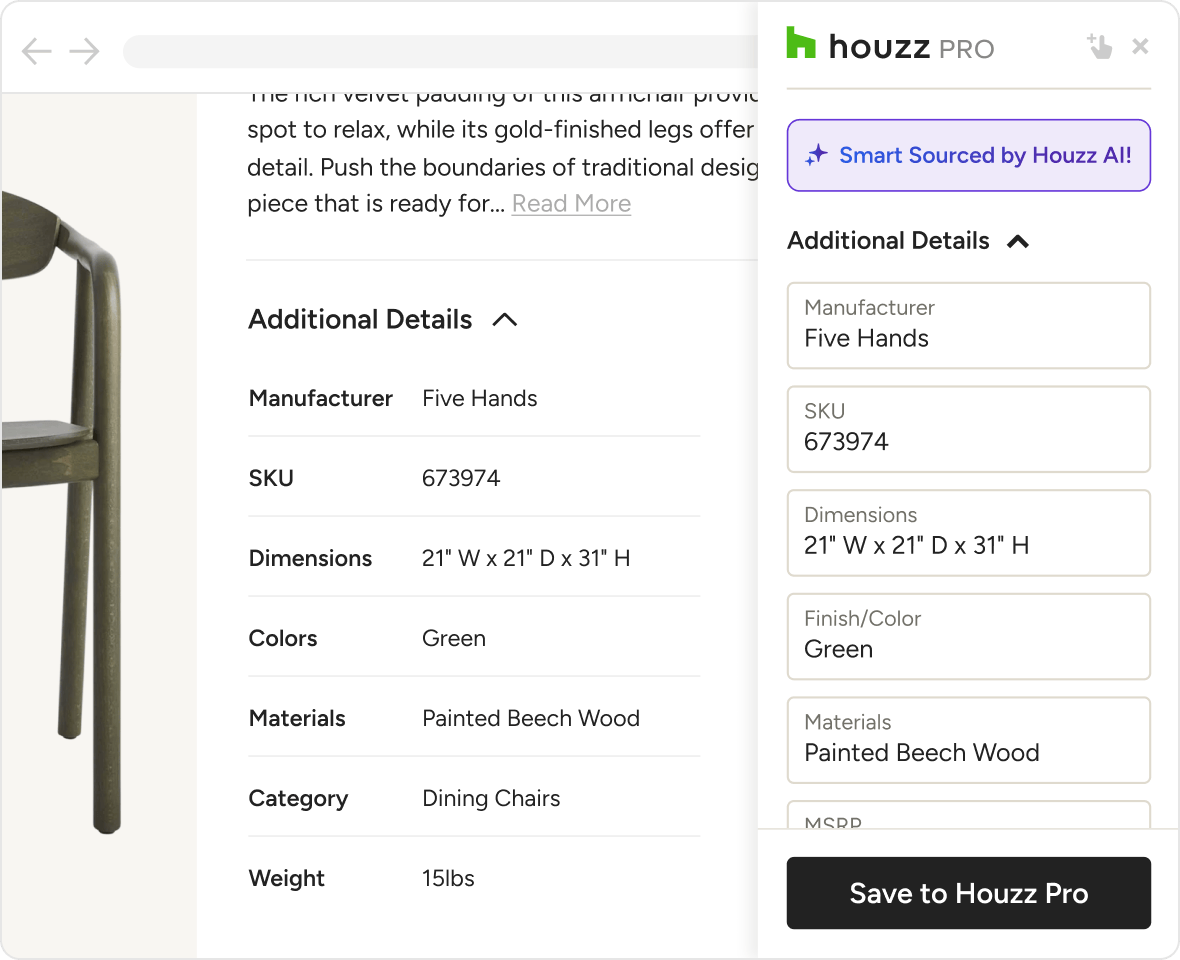
Task: Click the pointer hand select icon
Action: [x=1100, y=47]
